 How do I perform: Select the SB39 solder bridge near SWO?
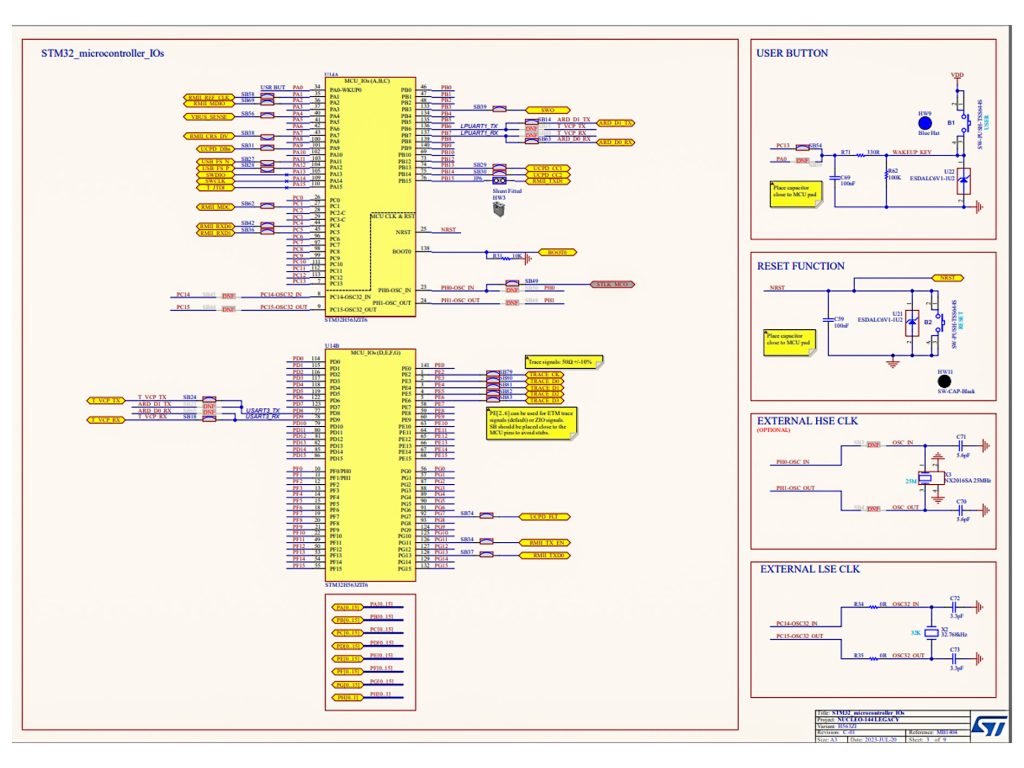[x=500, y=110]
